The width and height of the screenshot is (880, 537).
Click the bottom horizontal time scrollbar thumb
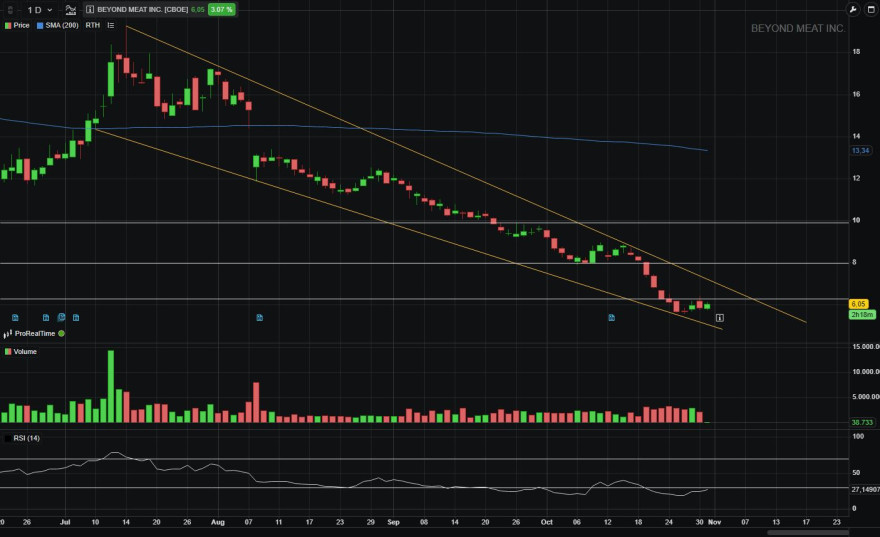coord(808,533)
